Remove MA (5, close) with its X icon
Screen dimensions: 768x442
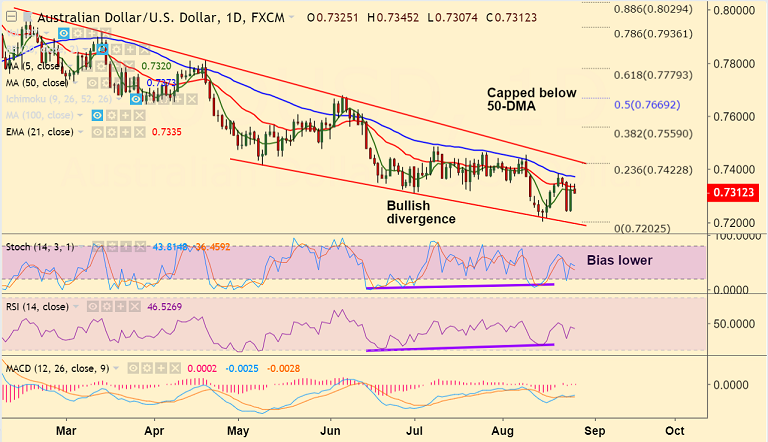tap(130, 66)
